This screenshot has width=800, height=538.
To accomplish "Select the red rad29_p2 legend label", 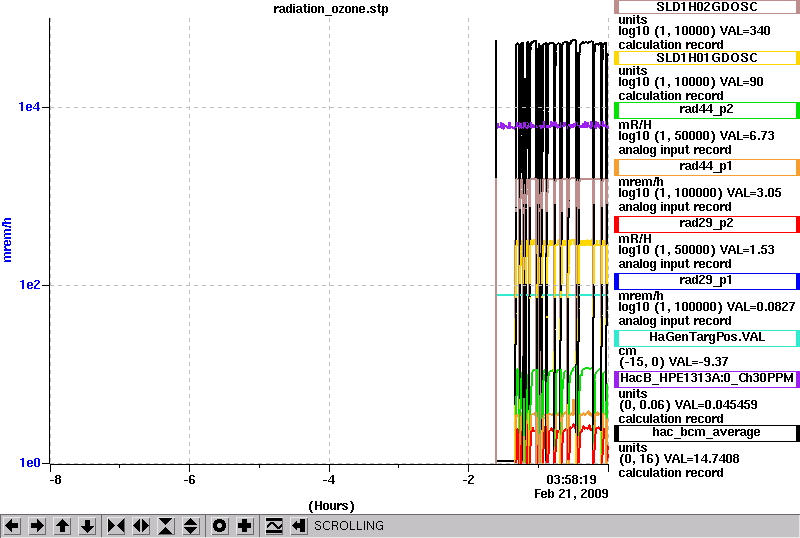I will coord(707,224).
